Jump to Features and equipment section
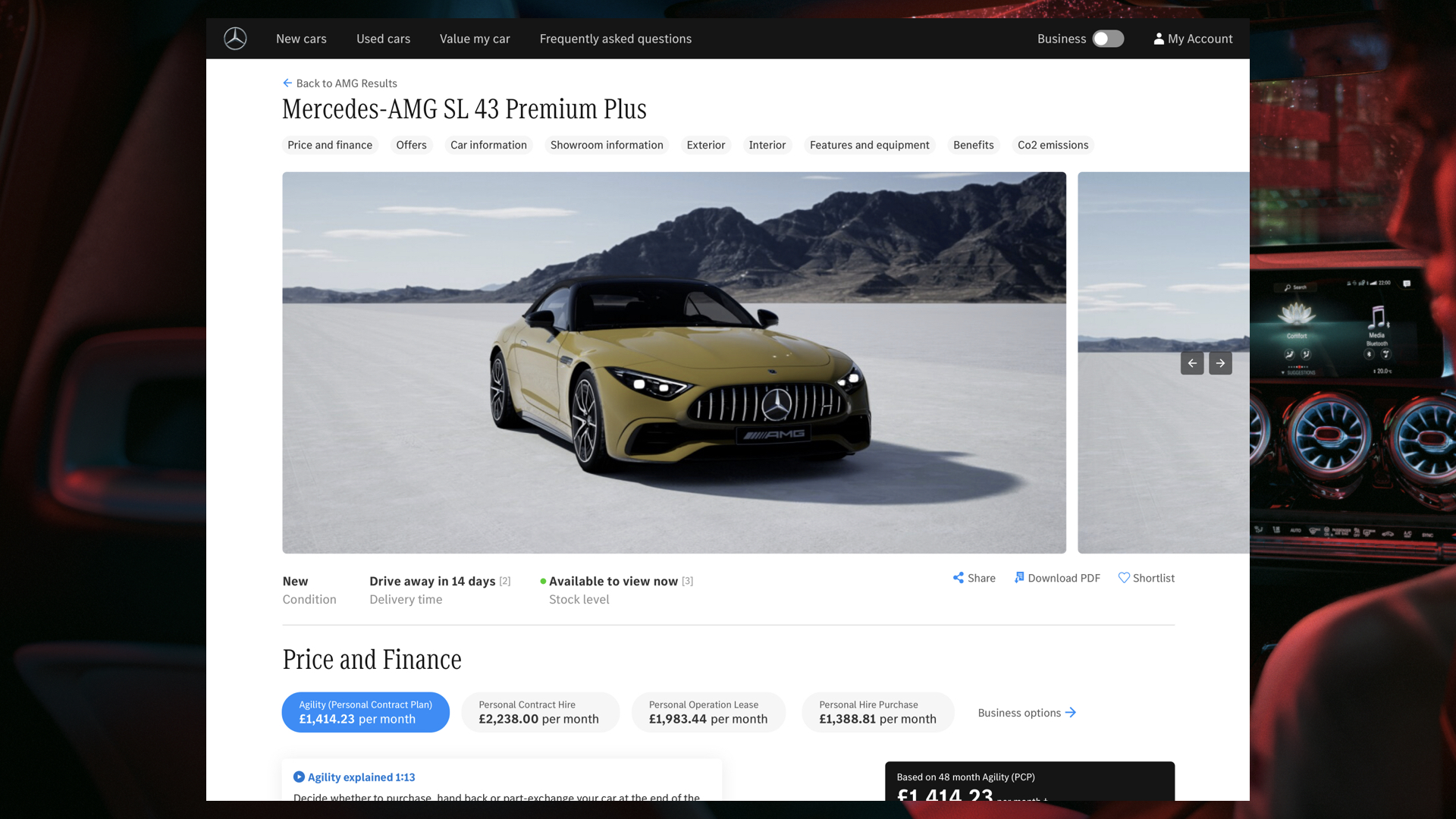This screenshot has width=1456, height=819. [x=869, y=145]
